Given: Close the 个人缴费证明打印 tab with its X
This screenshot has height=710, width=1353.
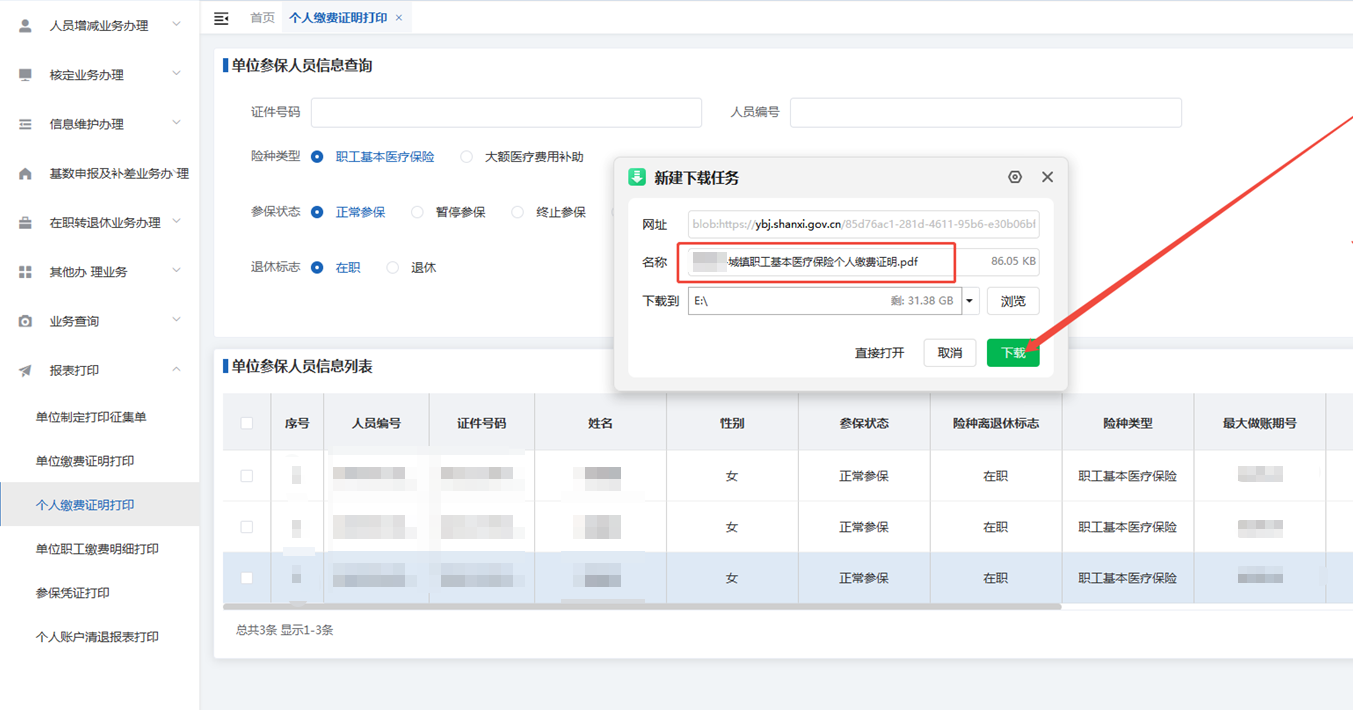Looking at the screenshot, I should pos(399,18).
